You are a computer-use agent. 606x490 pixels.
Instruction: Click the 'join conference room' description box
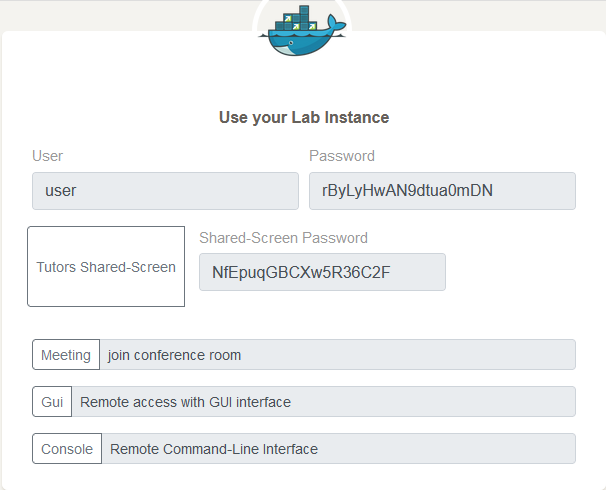[x=338, y=354]
